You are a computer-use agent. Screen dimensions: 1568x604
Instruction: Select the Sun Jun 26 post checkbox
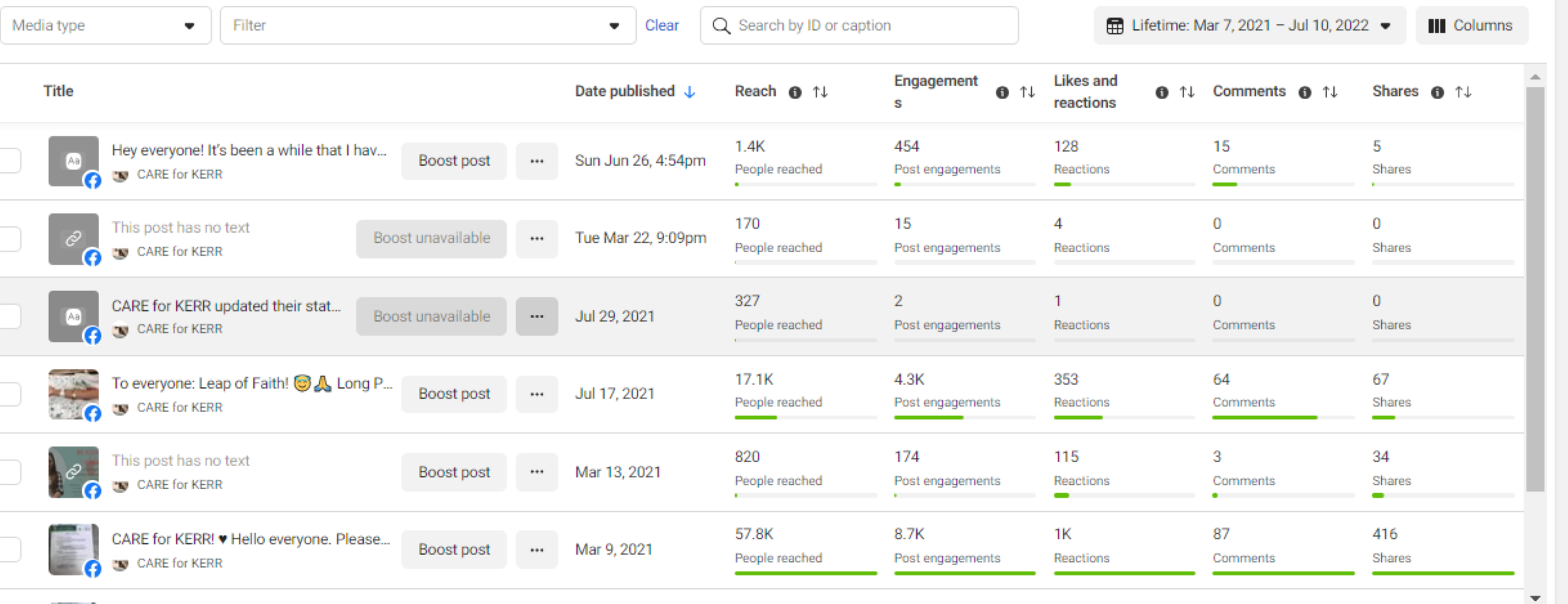(x=10, y=161)
